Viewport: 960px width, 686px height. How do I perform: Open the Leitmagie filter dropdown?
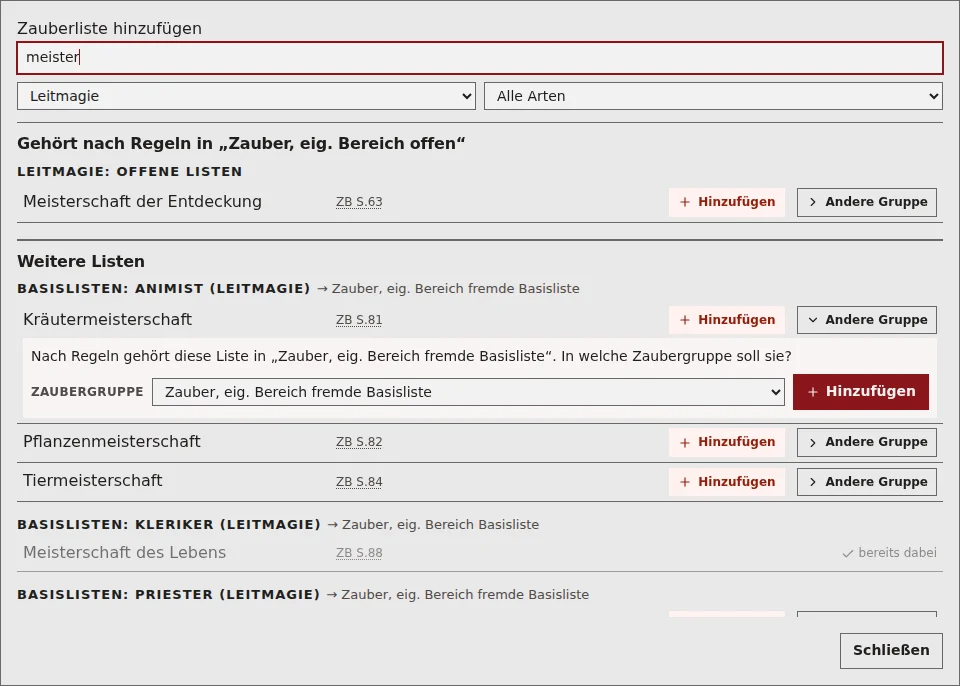point(246,96)
